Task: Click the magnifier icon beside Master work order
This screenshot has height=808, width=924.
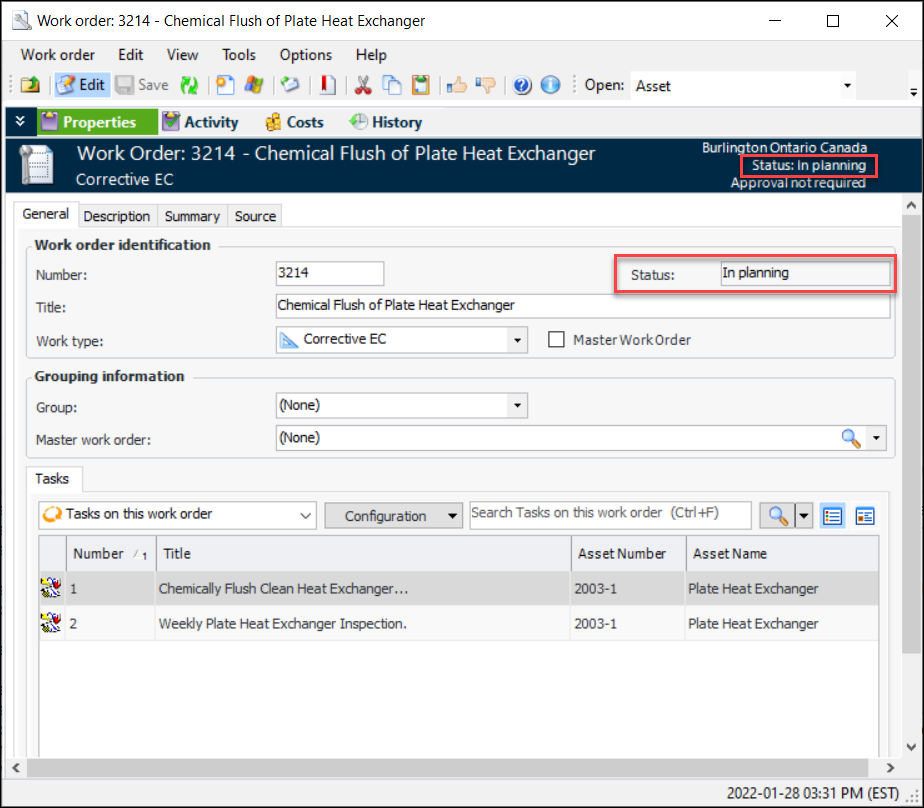Action: coord(850,438)
